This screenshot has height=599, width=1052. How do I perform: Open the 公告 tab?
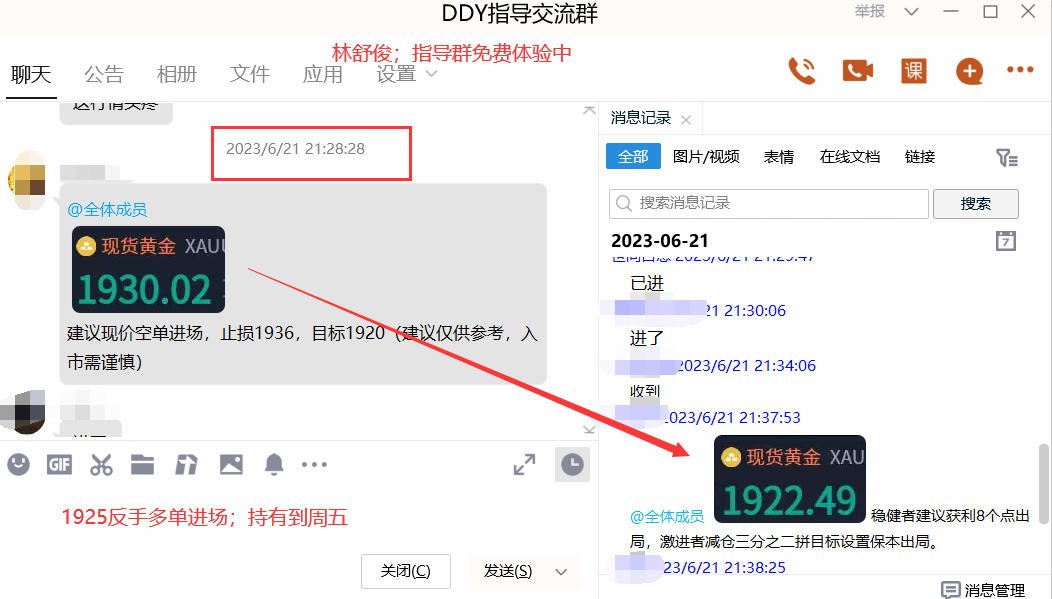pyautogui.click(x=104, y=74)
